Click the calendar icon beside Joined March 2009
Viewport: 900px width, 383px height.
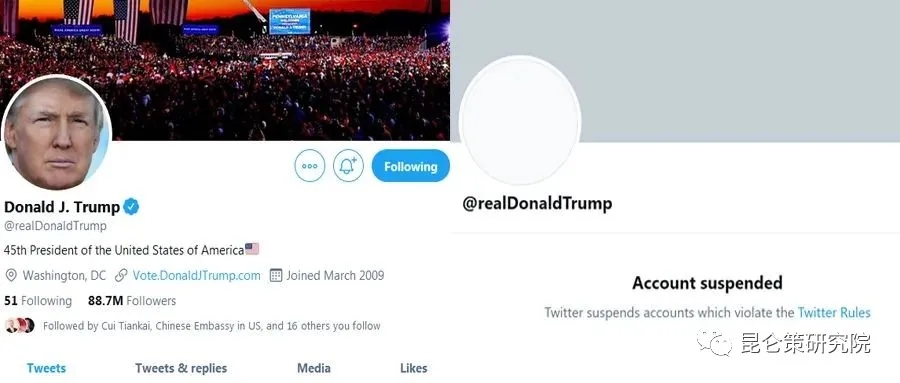[x=276, y=276]
